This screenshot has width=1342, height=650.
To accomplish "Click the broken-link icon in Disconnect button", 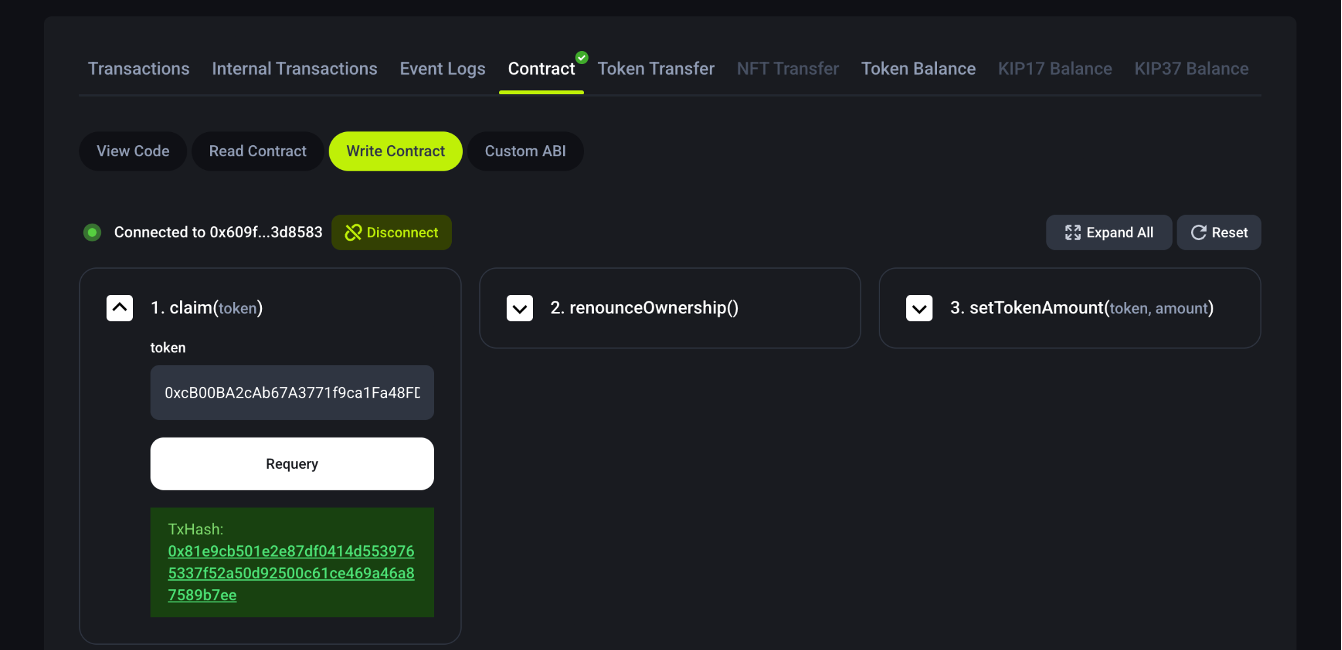I will [353, 233].
